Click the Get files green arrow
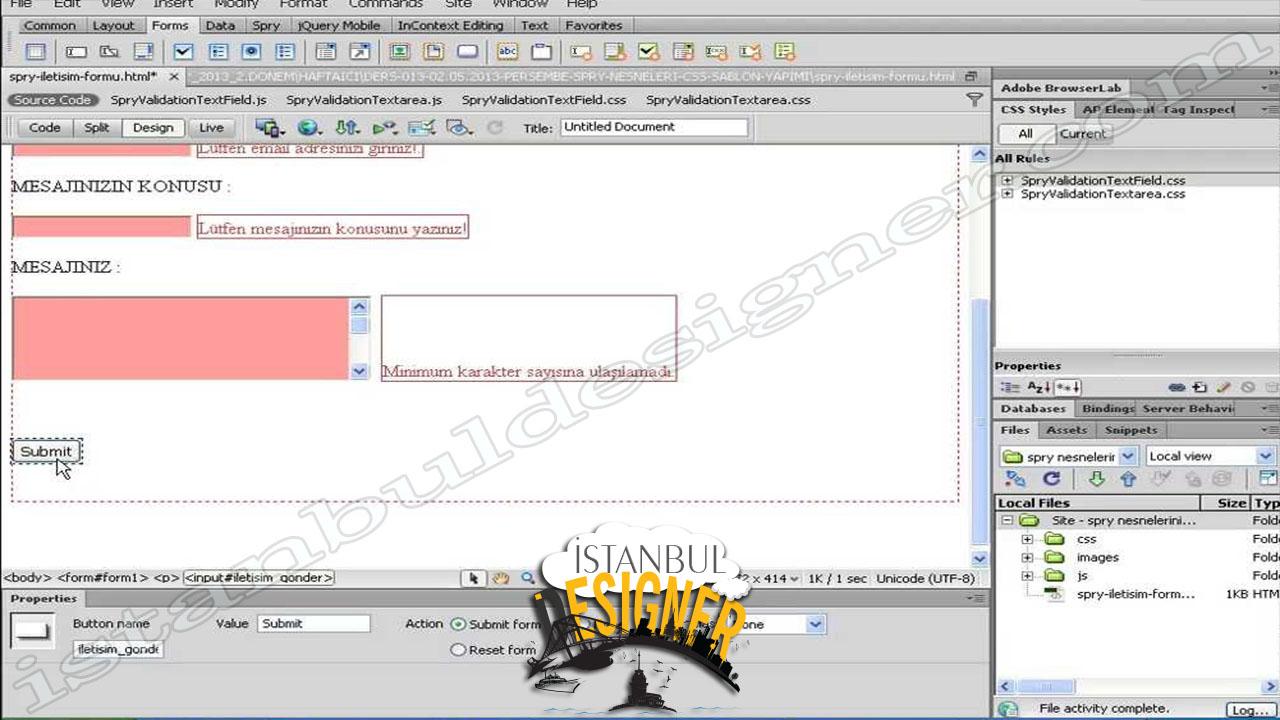 coord(1096,480)
